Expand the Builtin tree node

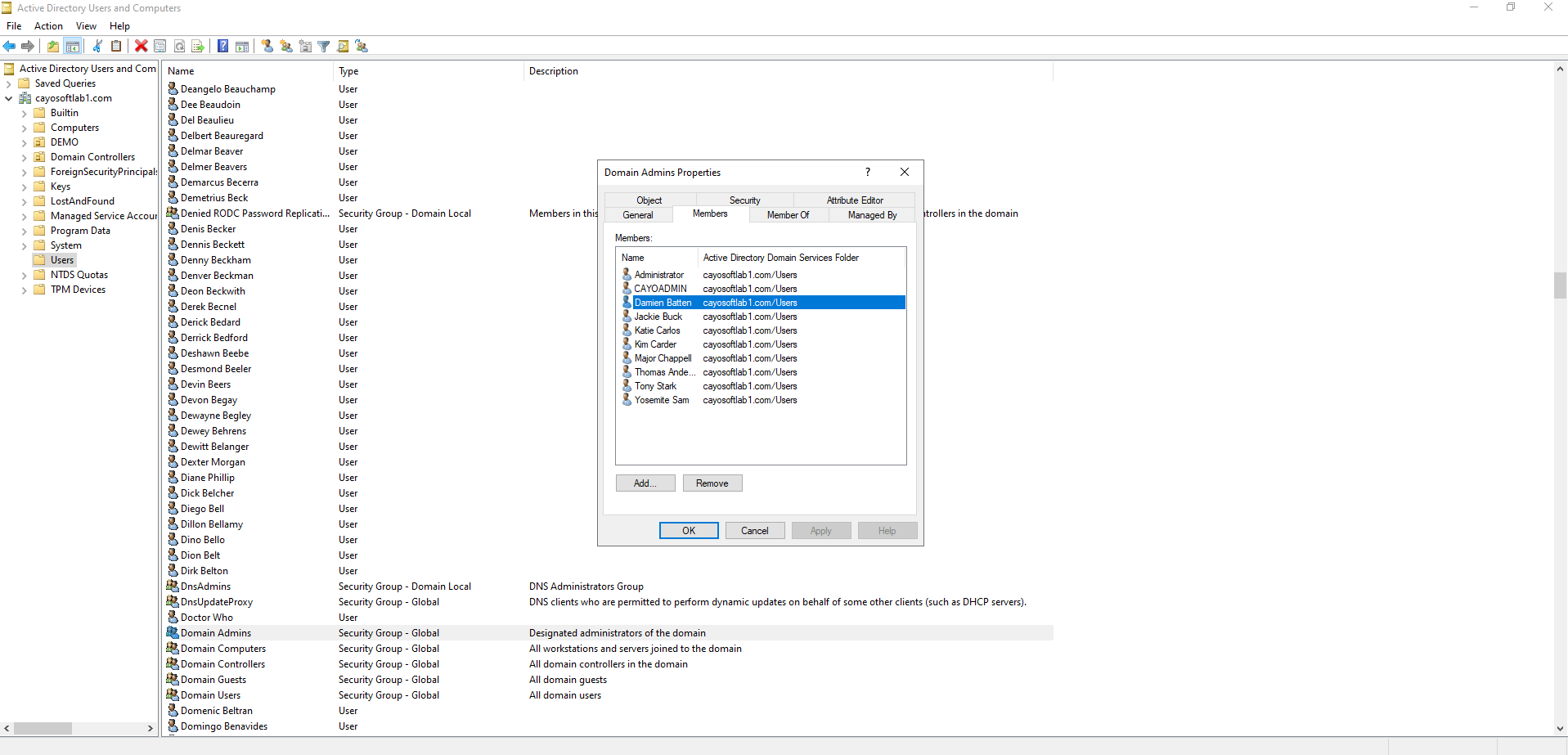24,114
